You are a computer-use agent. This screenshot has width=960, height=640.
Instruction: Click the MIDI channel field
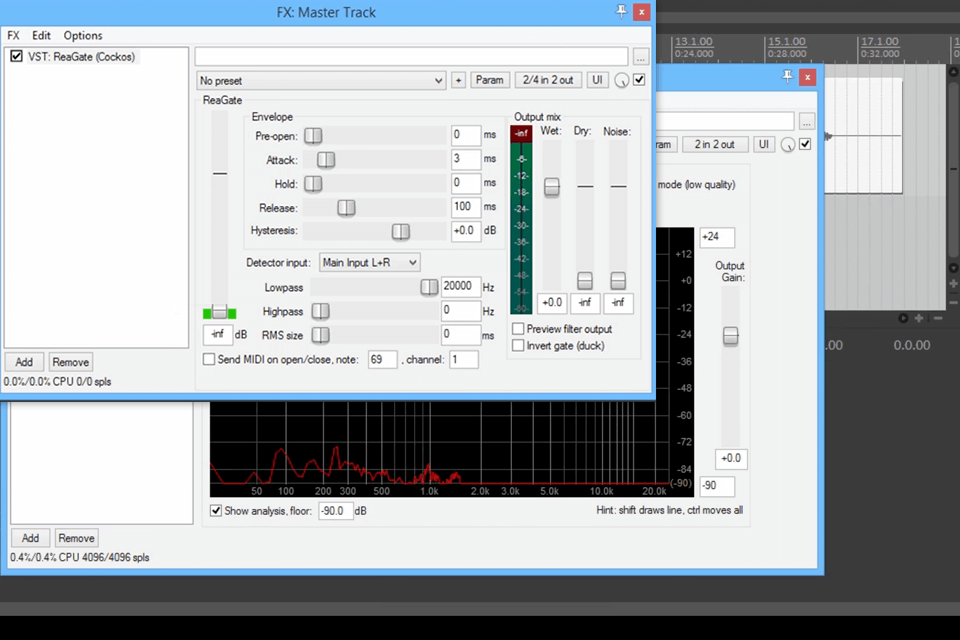point(463,360)
